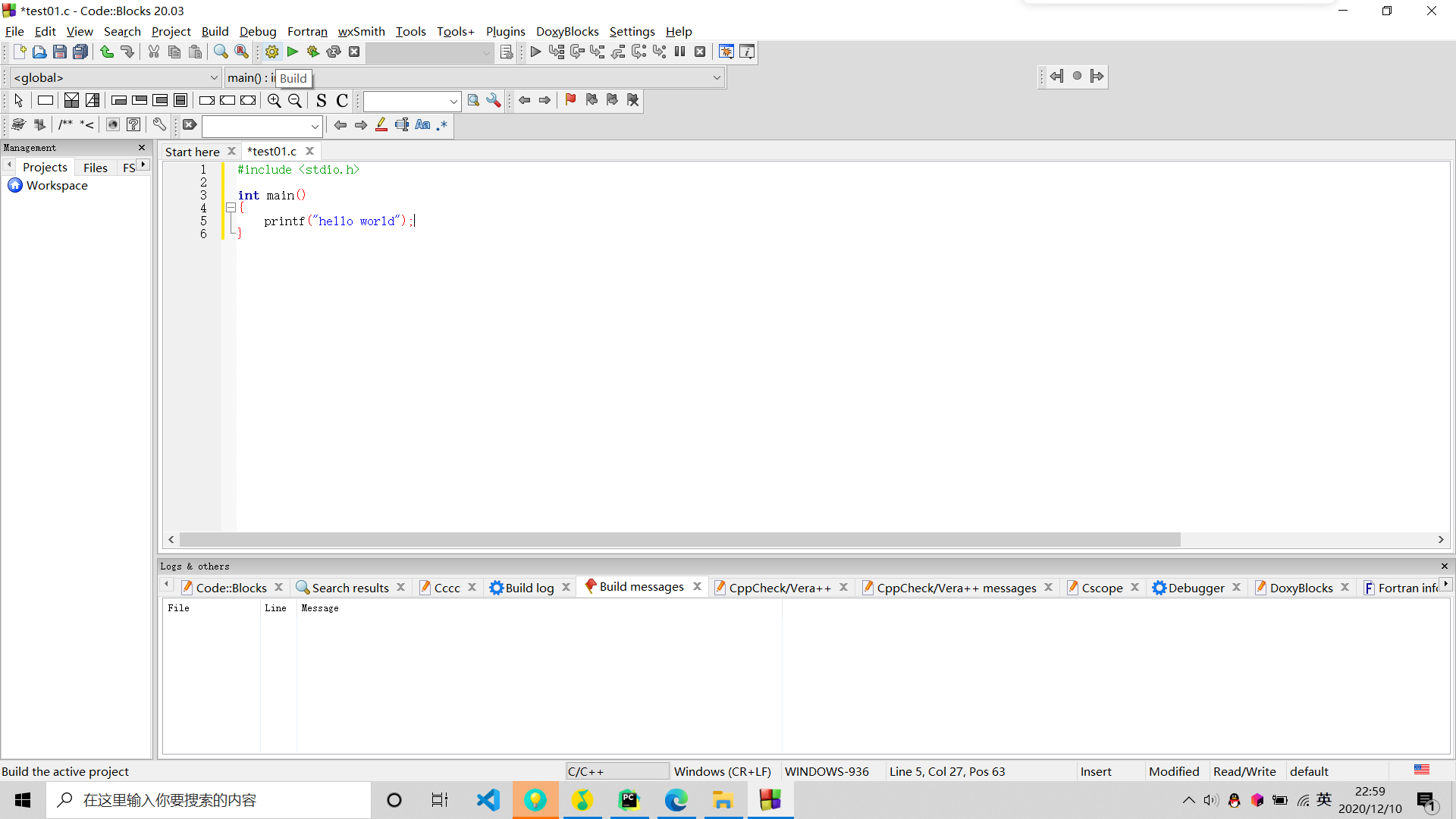Click the Windows search box on taskbar

tap(209, 800)
